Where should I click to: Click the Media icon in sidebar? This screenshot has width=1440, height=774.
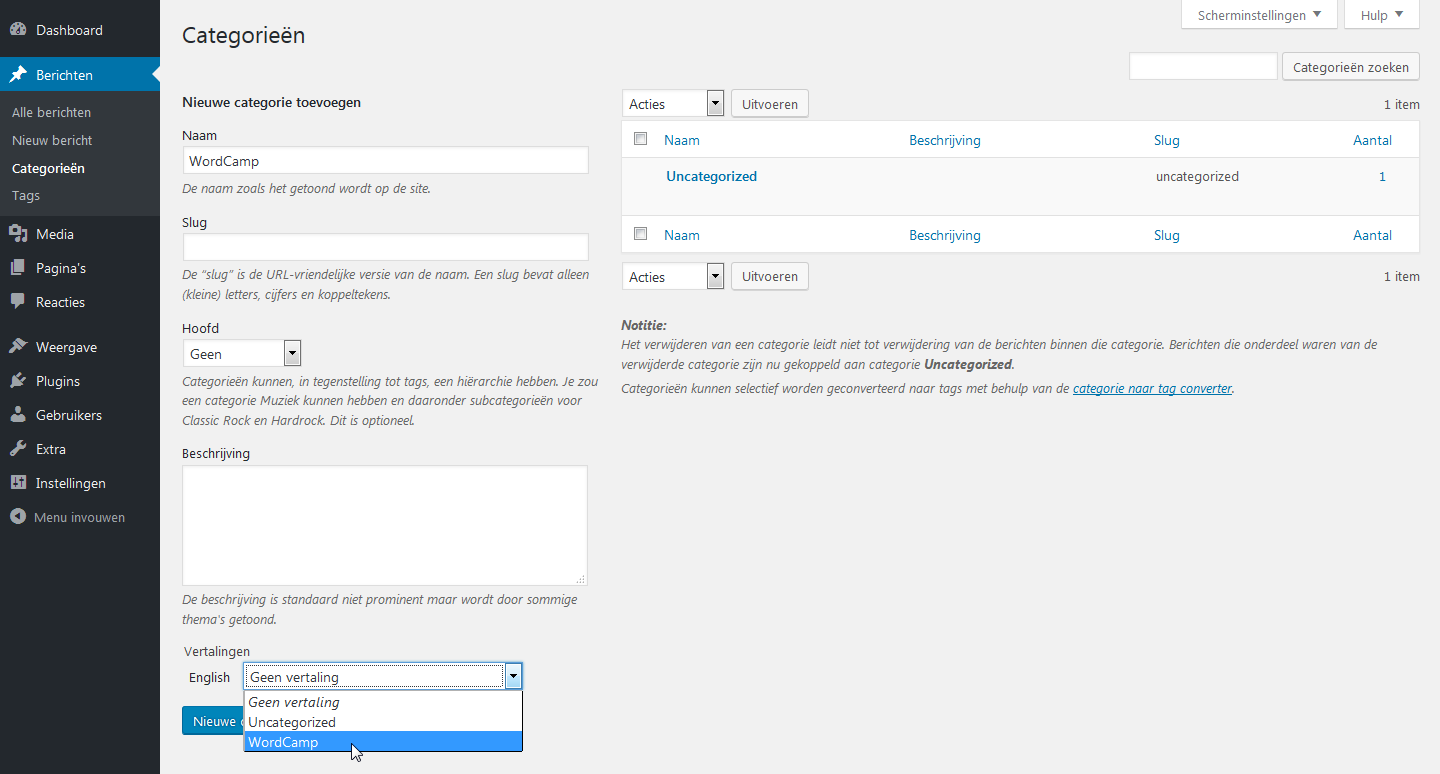click(x=18, y=234)
